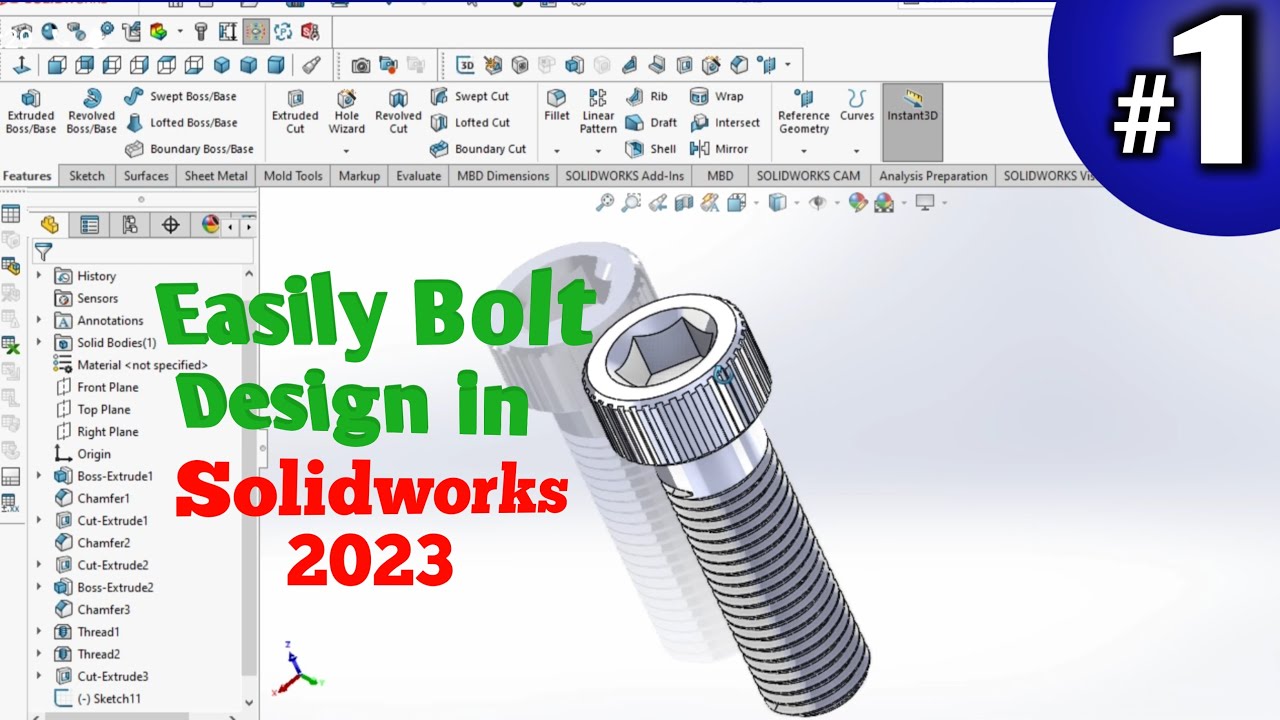The image size is (1280, 720).
Task: Open the DimXpertManager crosshair tab
Action: [x=170, y=225]
